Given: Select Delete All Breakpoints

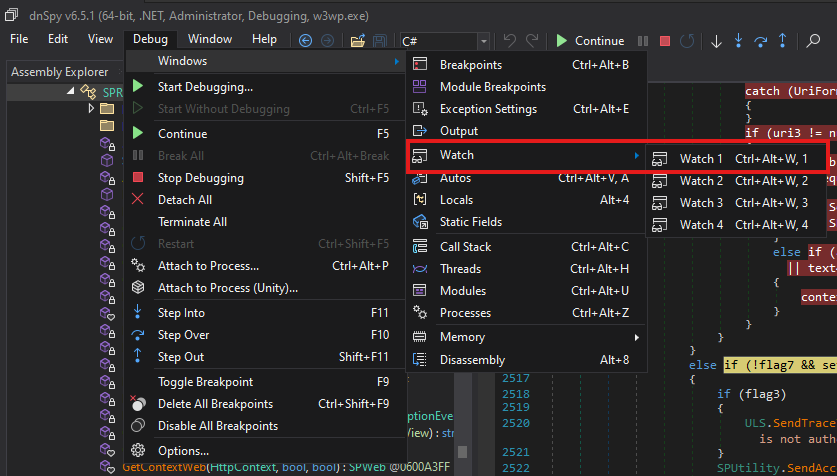Looking at the screenshot, I should 265,404.
